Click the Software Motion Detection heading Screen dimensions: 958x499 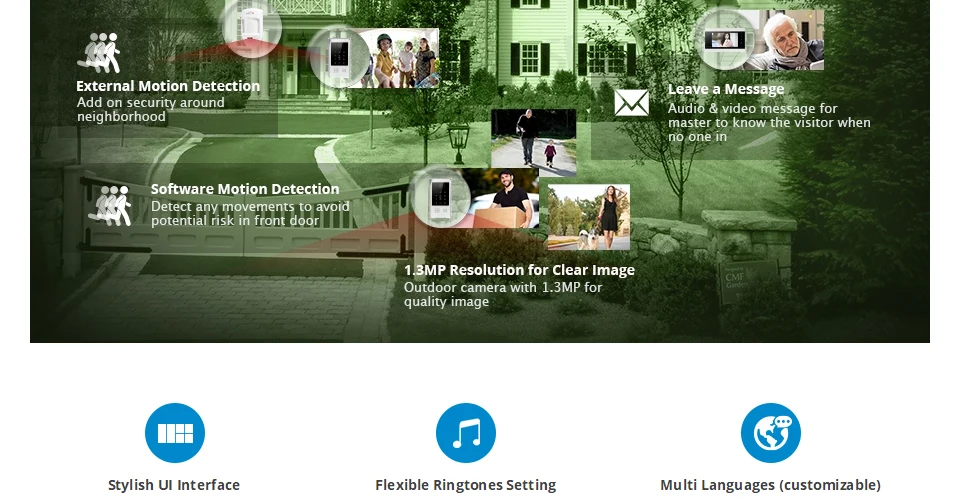click(x=245, y=189)
